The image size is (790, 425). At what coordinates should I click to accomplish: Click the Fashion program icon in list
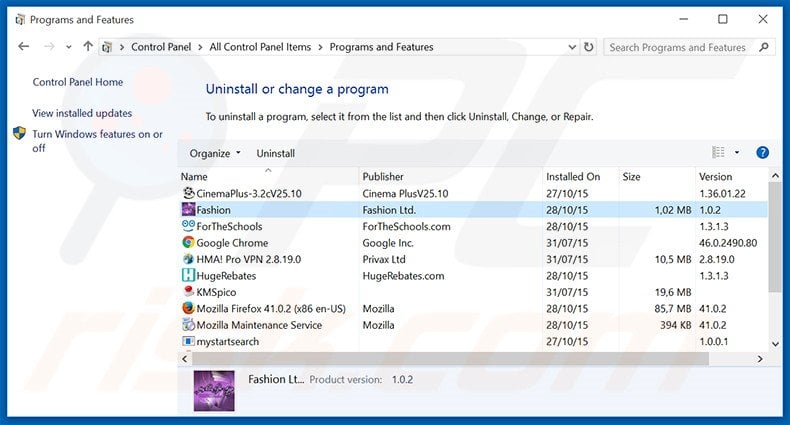[x=188, y=209]
